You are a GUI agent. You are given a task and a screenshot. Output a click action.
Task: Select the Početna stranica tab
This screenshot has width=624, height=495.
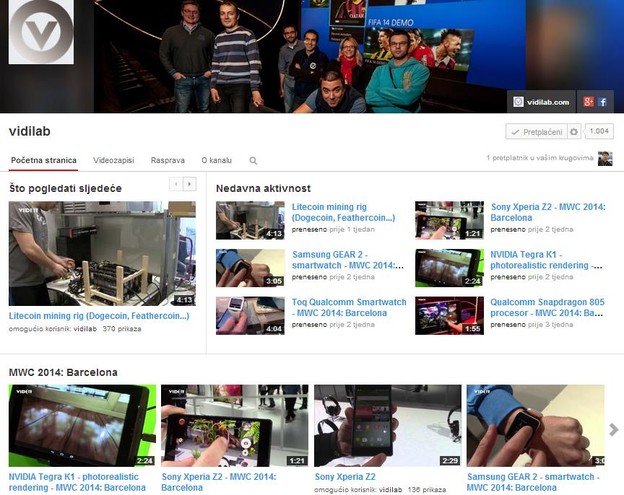pos(43,160)
